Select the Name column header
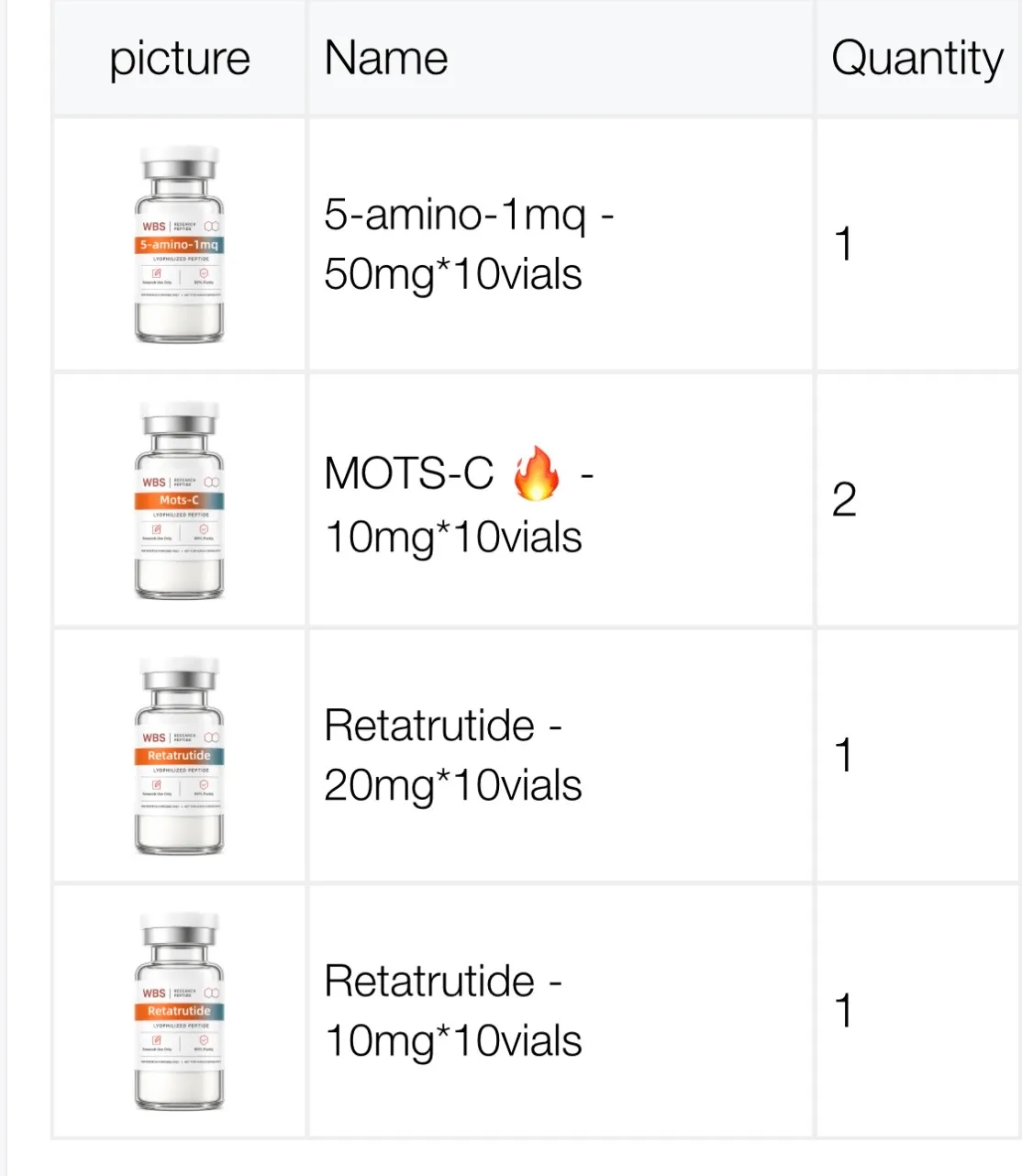The height and width of the screenshot is (1176, 1022). 386,58
